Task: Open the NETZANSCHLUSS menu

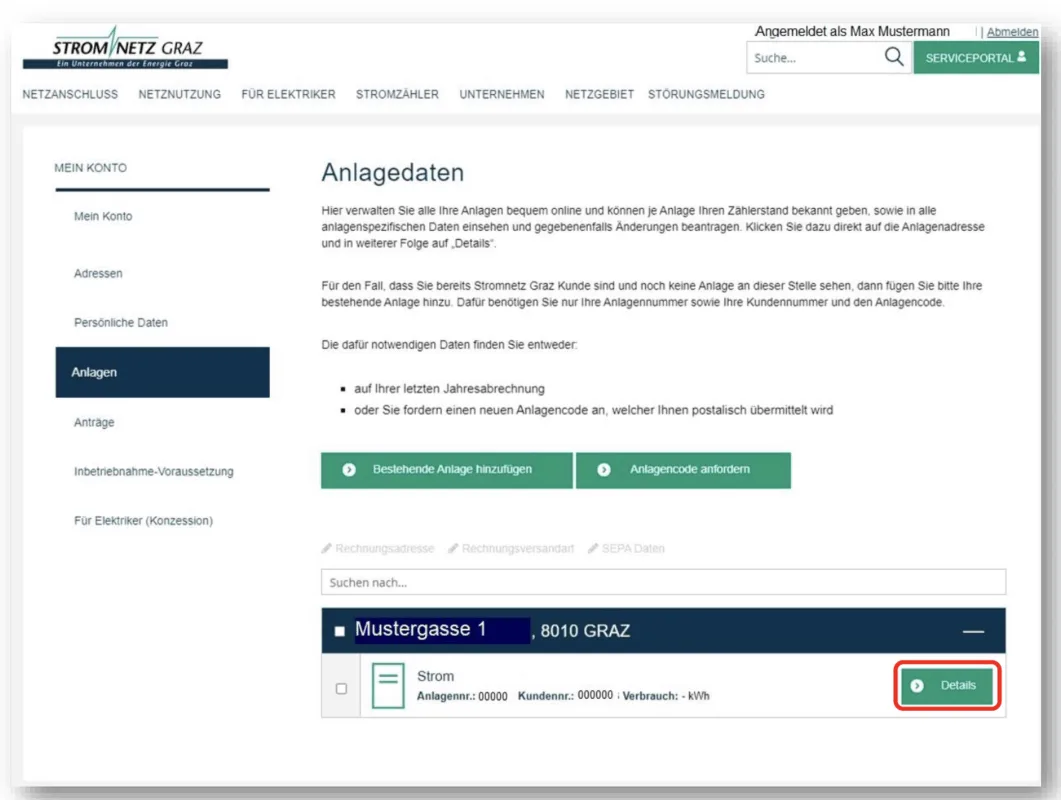Action: click(70, 94)
